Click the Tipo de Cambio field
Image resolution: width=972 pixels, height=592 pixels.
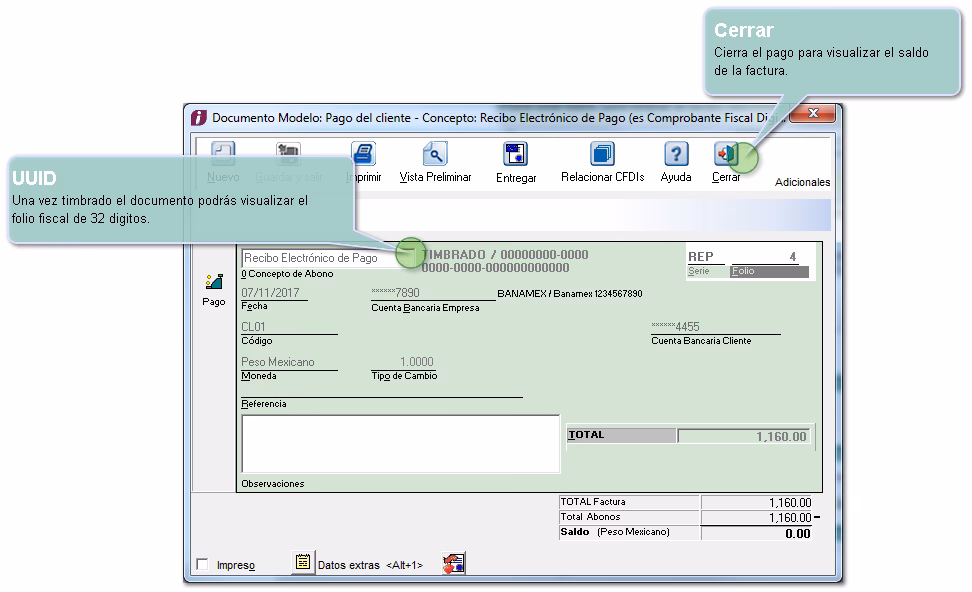(x=403, y=362)
